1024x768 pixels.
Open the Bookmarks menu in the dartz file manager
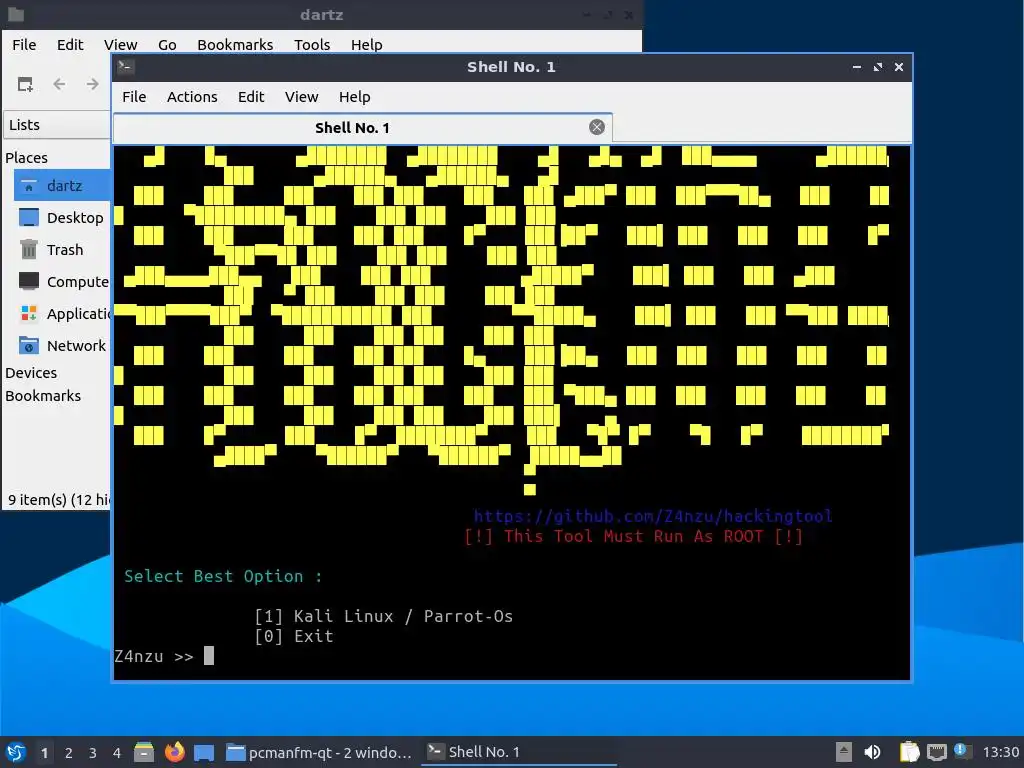pos(235,45)
